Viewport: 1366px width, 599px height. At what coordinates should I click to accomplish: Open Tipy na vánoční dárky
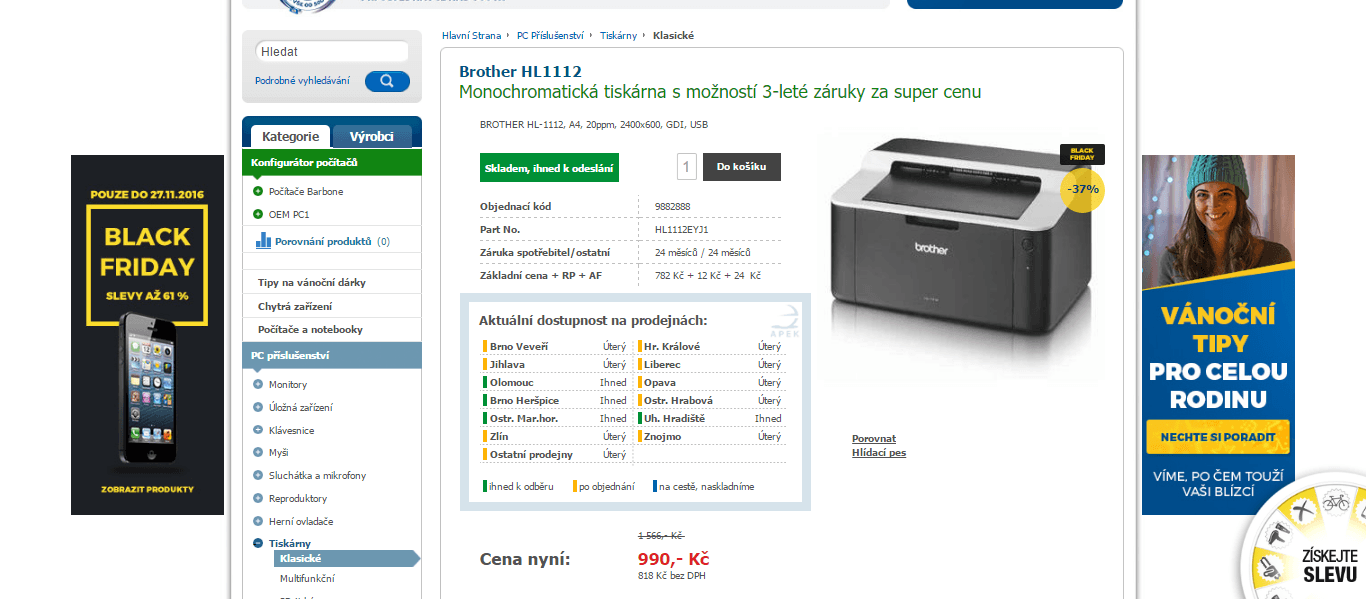[312, 282]
